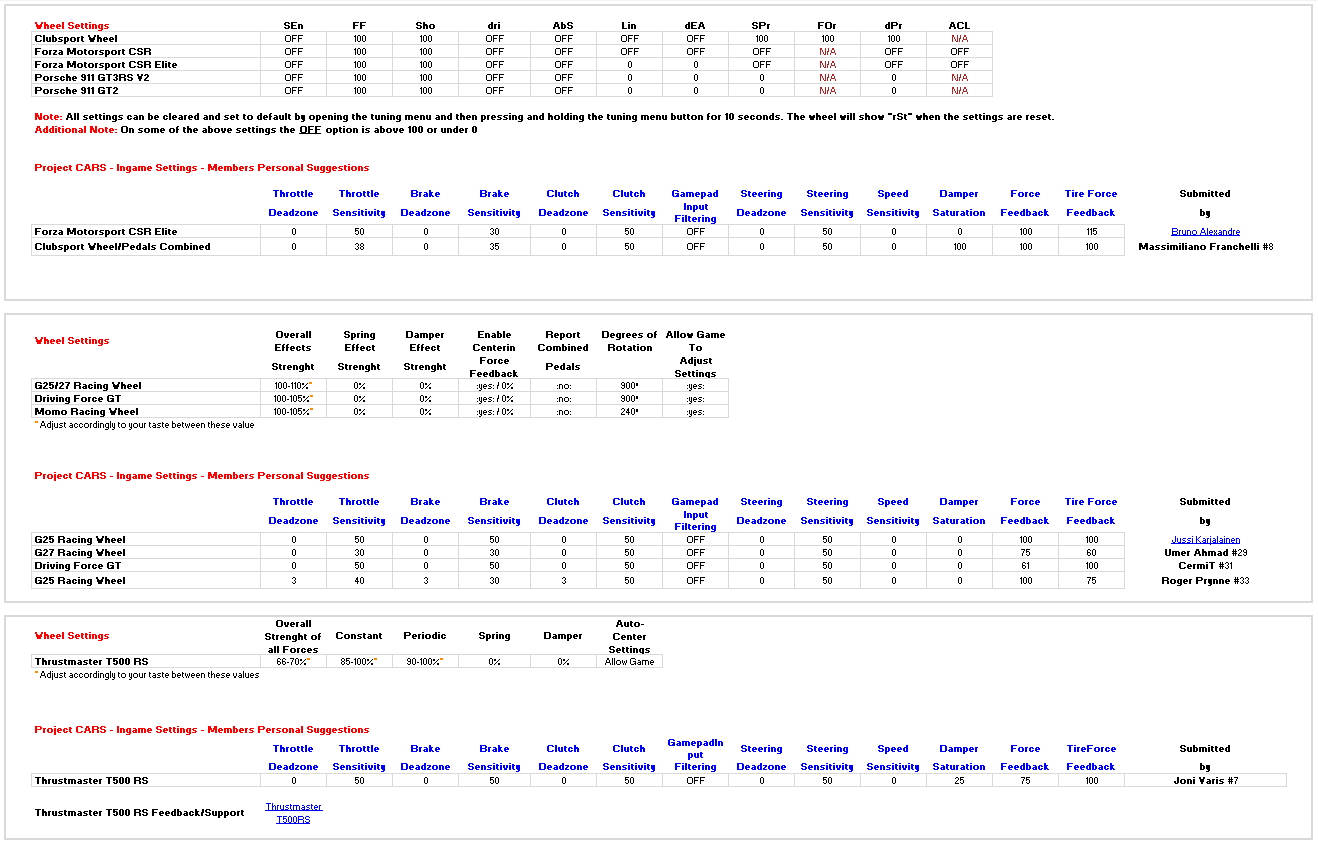Click the Porsche 911 GT2 row label
Viewport: 1318px width, 844px height.
(x=78, y=91)
